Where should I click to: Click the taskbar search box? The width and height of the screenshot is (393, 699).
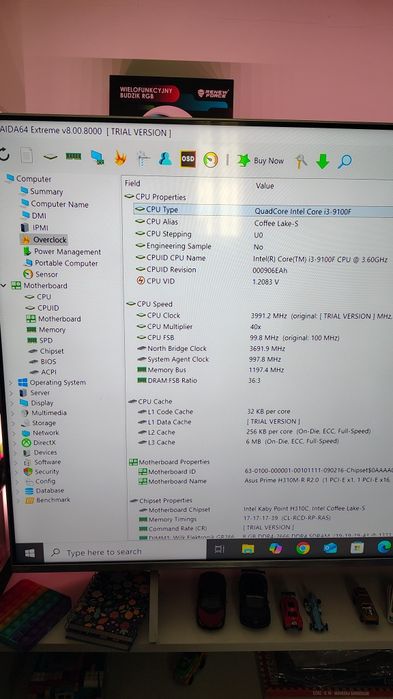pyautogui.click(x=126, y=551)
